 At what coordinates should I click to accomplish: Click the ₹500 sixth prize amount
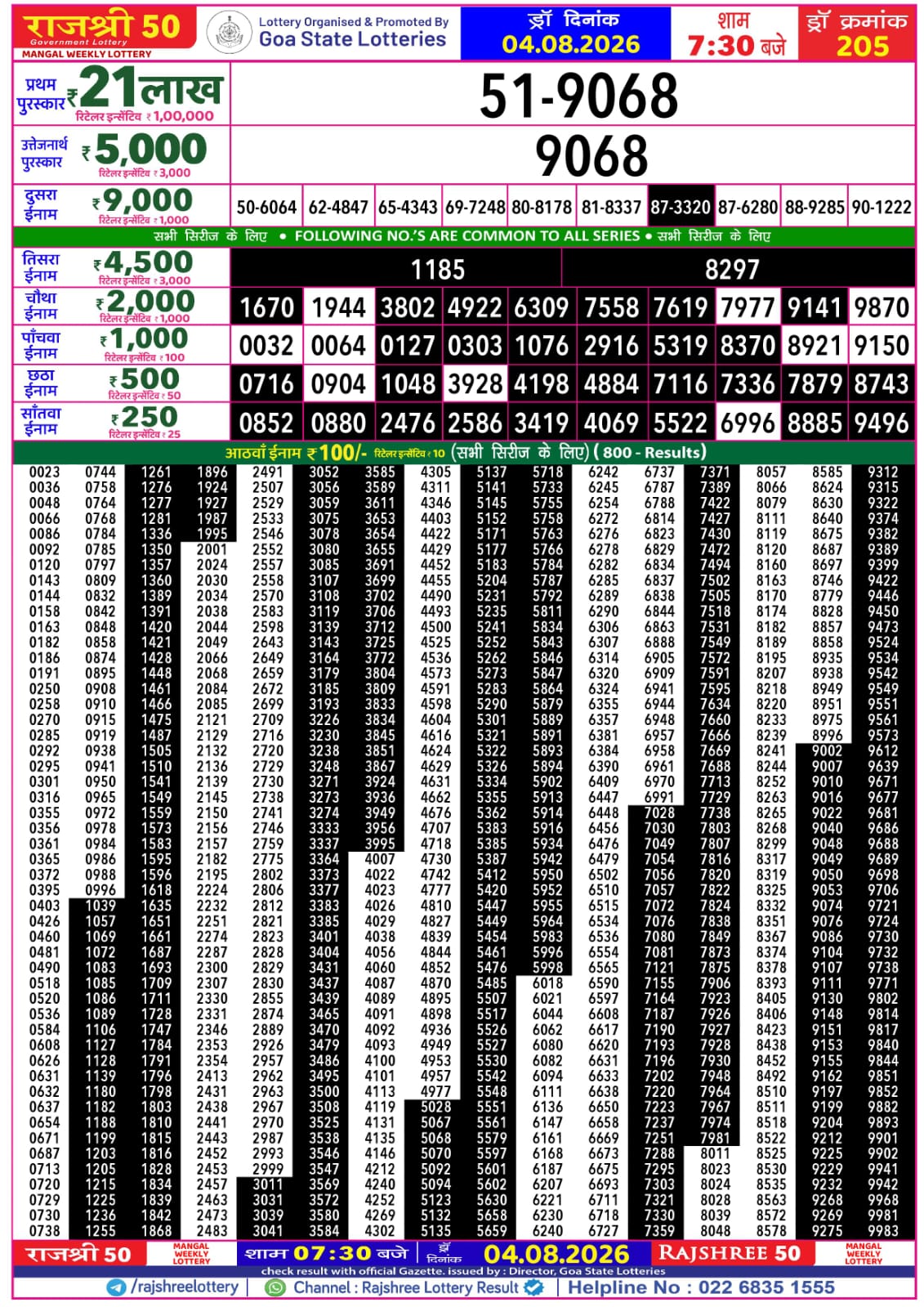point(144,378)
